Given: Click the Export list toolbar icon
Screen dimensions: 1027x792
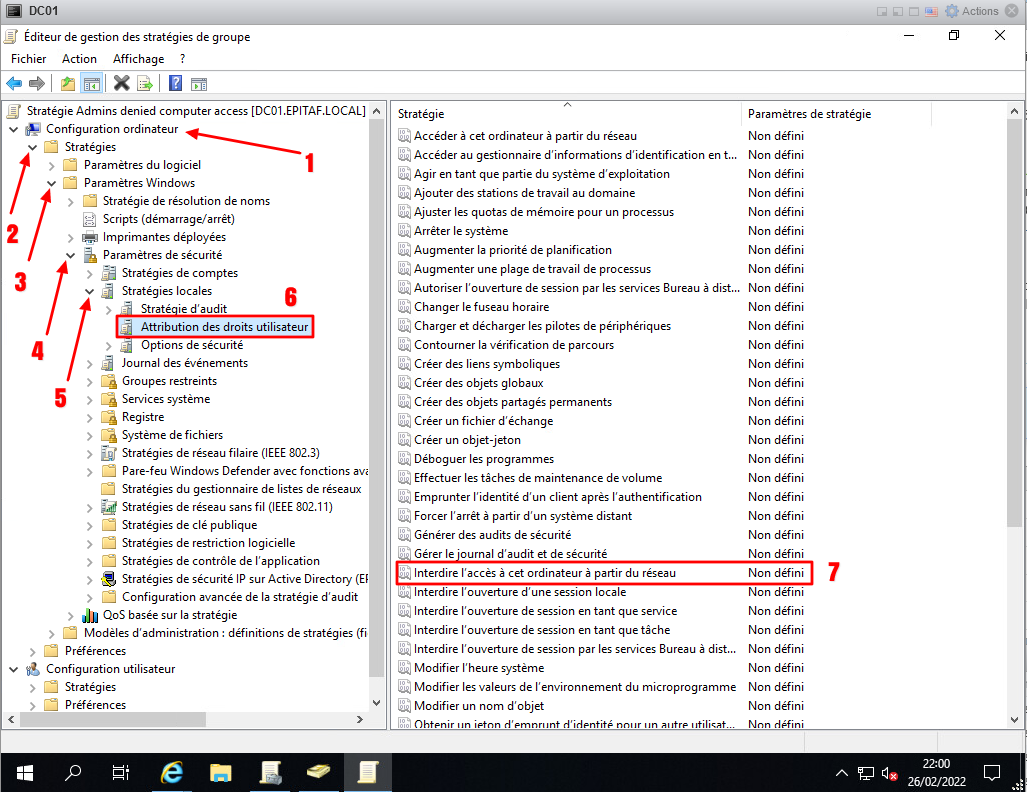Looking at the screenshot, I should 145,83.
